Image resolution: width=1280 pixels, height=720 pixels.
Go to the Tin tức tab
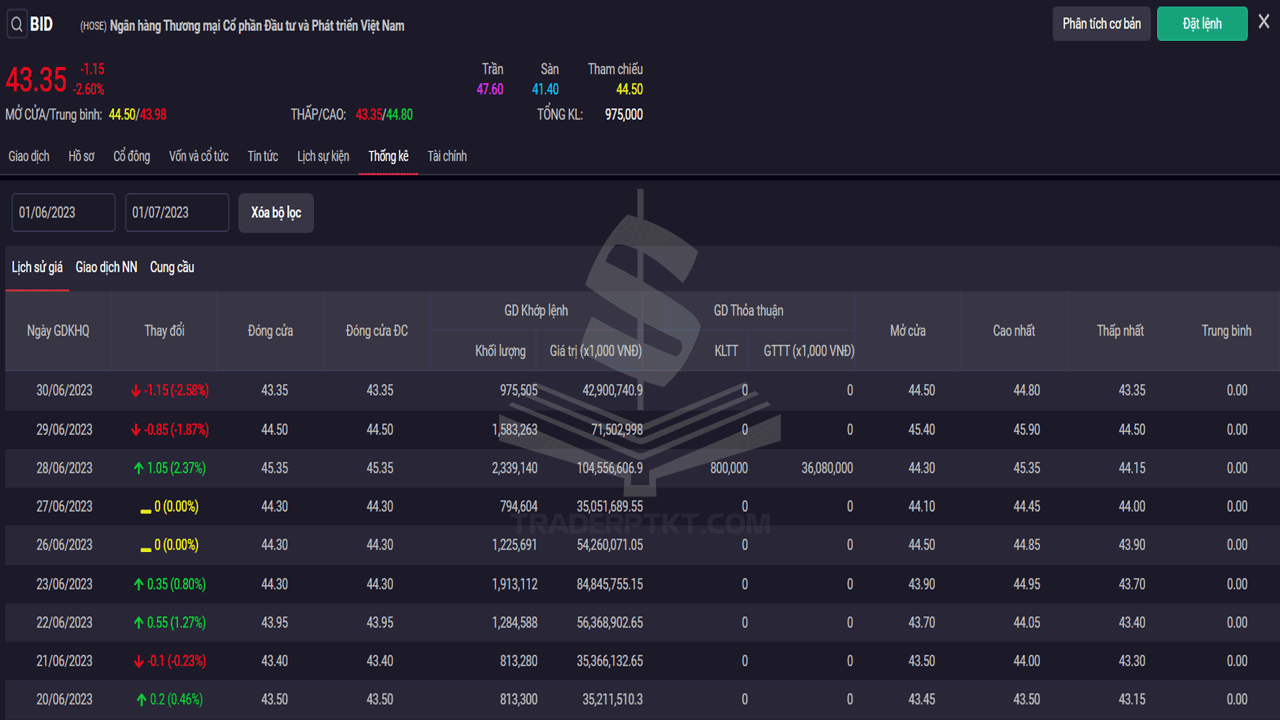click(263, 156)
